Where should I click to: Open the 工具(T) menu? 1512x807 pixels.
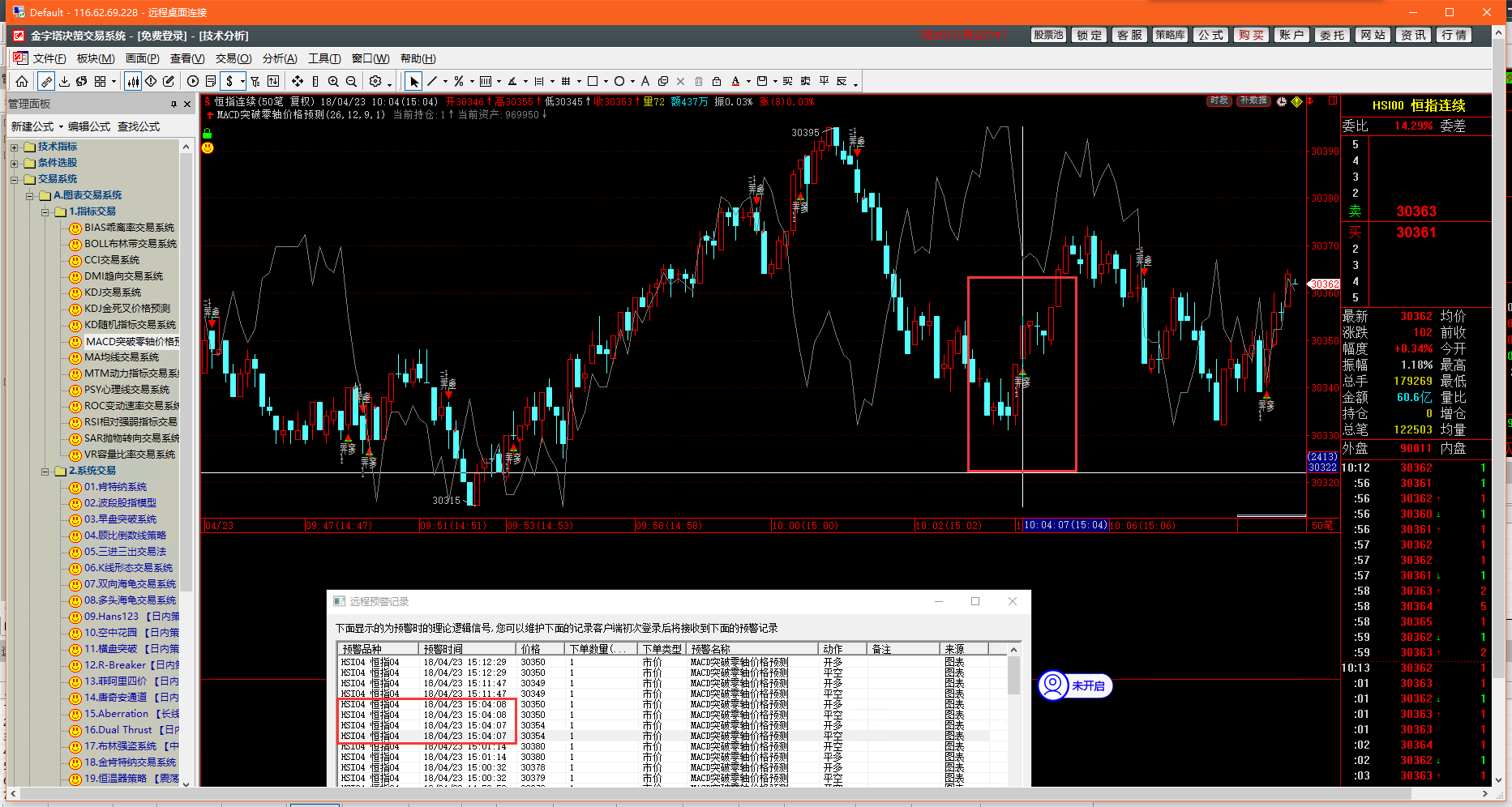click(x=324, y=58)
